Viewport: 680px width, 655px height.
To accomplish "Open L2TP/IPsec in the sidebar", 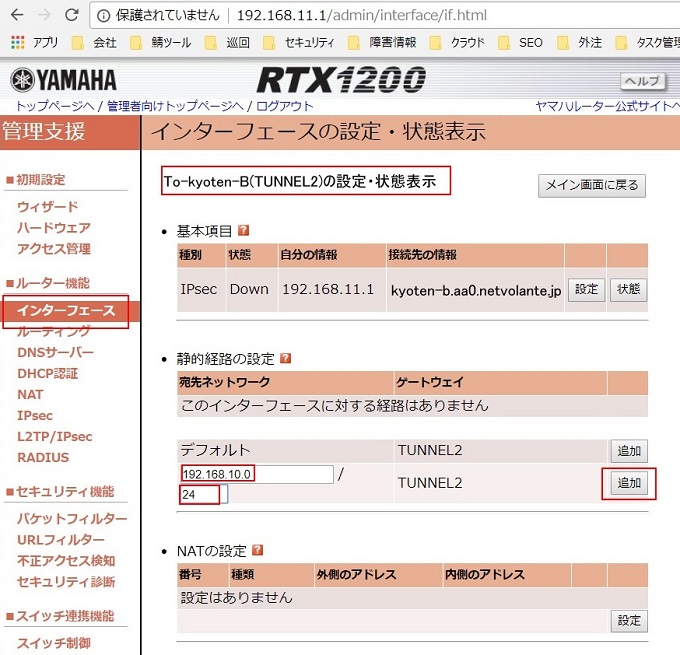I will tap(55, 436).
